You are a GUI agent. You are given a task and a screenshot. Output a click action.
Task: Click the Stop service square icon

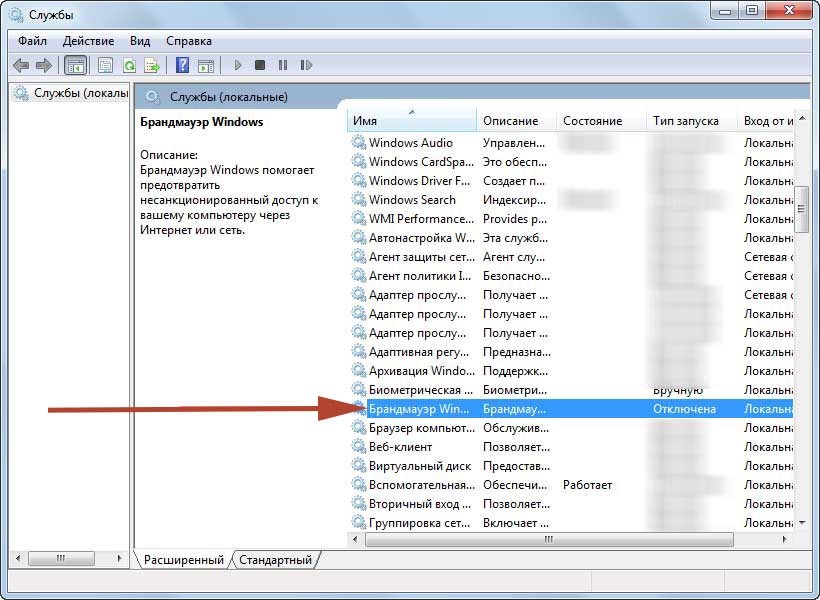260,66
